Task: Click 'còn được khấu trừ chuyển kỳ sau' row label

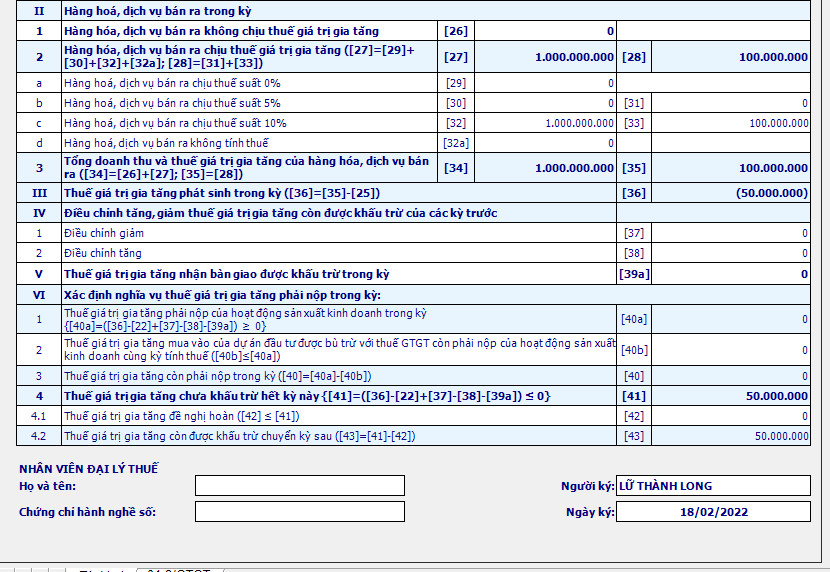Action: click(240, 437)
